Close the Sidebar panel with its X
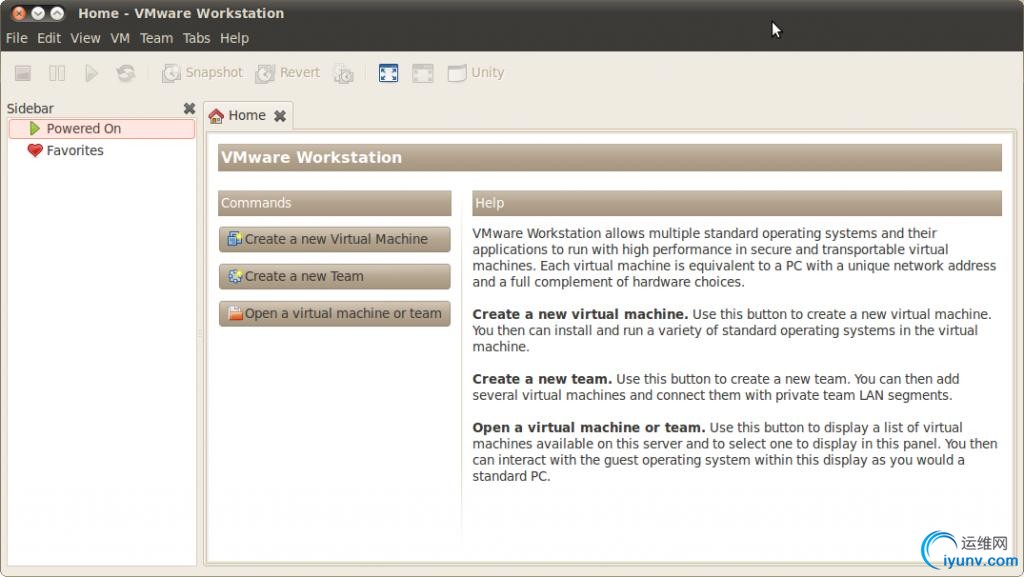Image resolution: width=1024 pixels, height=577 pixels. (189, 108)
